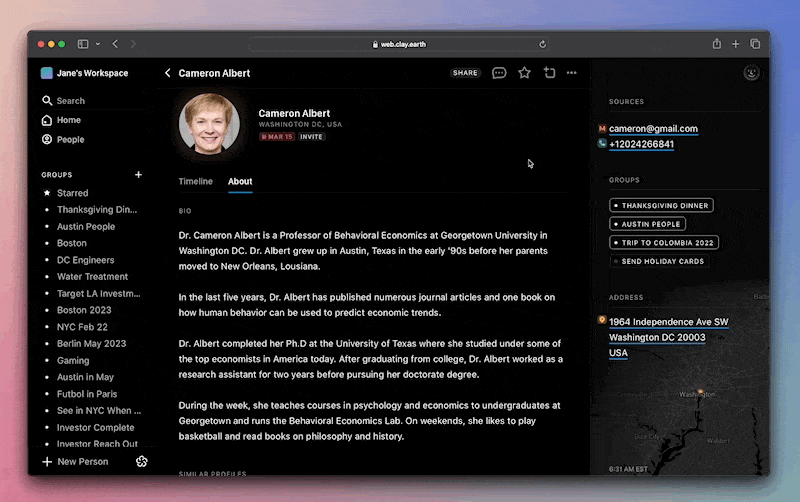Switch to the Timeline tab
The image size is (800, 502).
tap(195, 181)
